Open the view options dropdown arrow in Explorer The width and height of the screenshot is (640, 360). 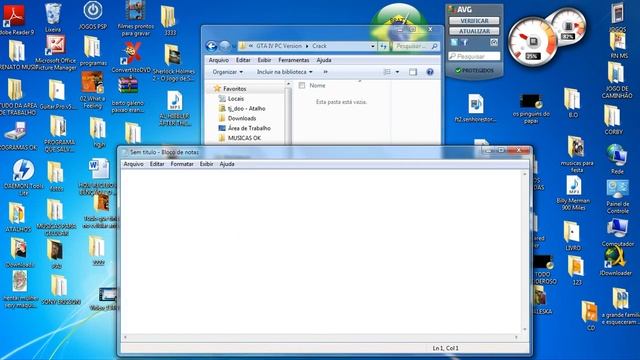(x=397, y=72)
